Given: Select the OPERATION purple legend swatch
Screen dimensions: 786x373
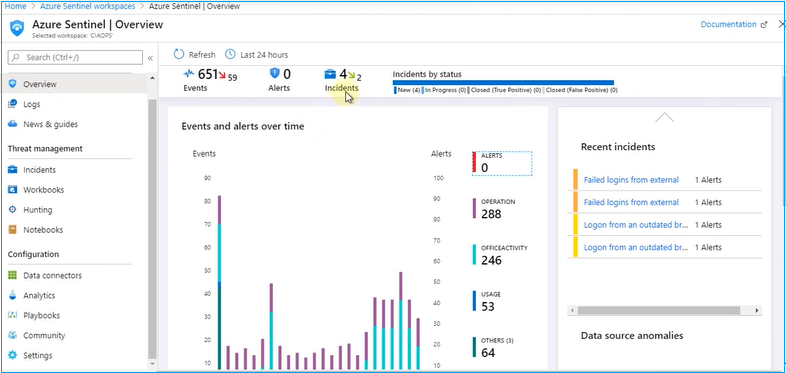Looking at the screenshot, I should coord(474,208).
